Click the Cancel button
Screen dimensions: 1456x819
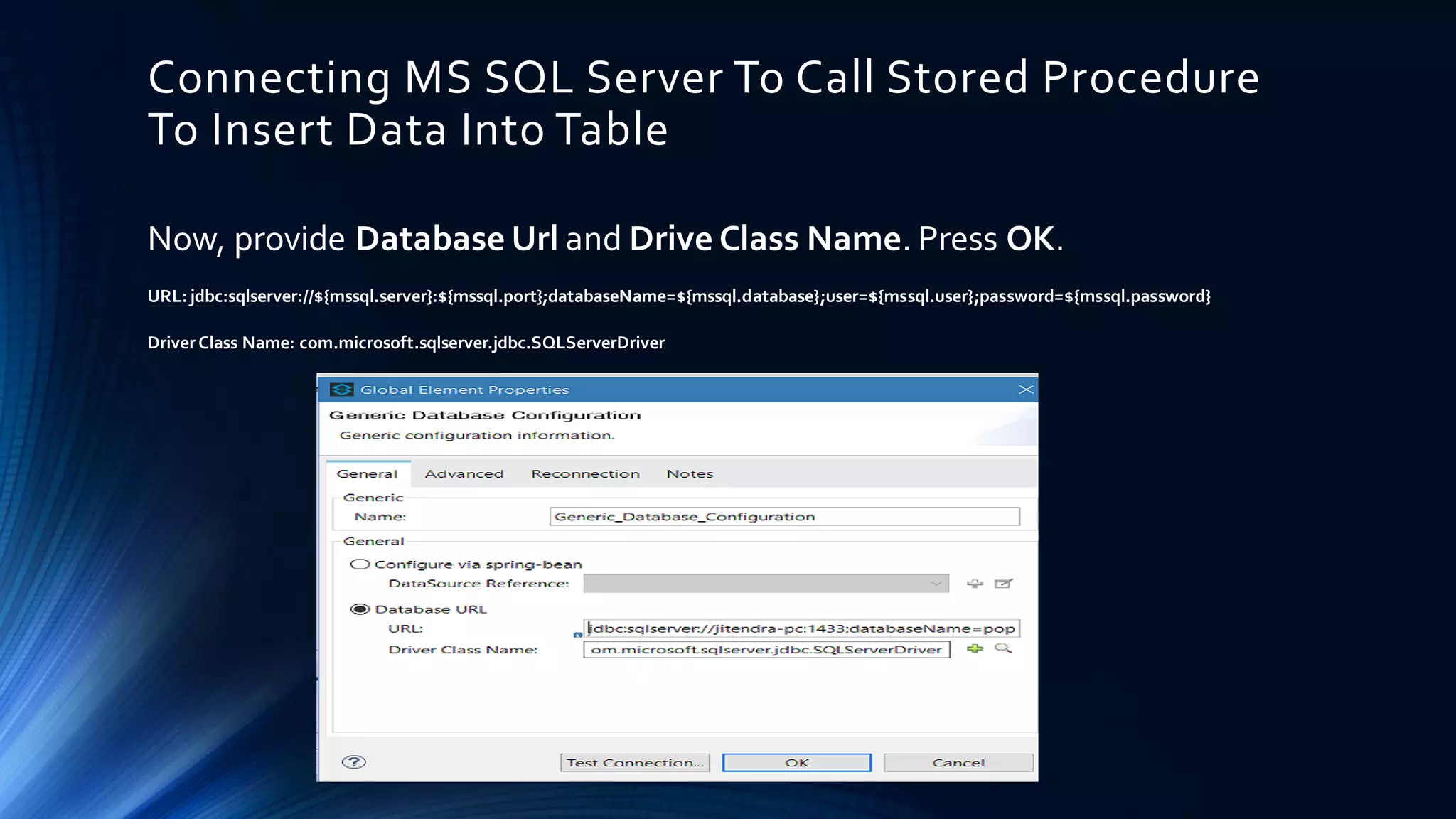pos(958,762)
